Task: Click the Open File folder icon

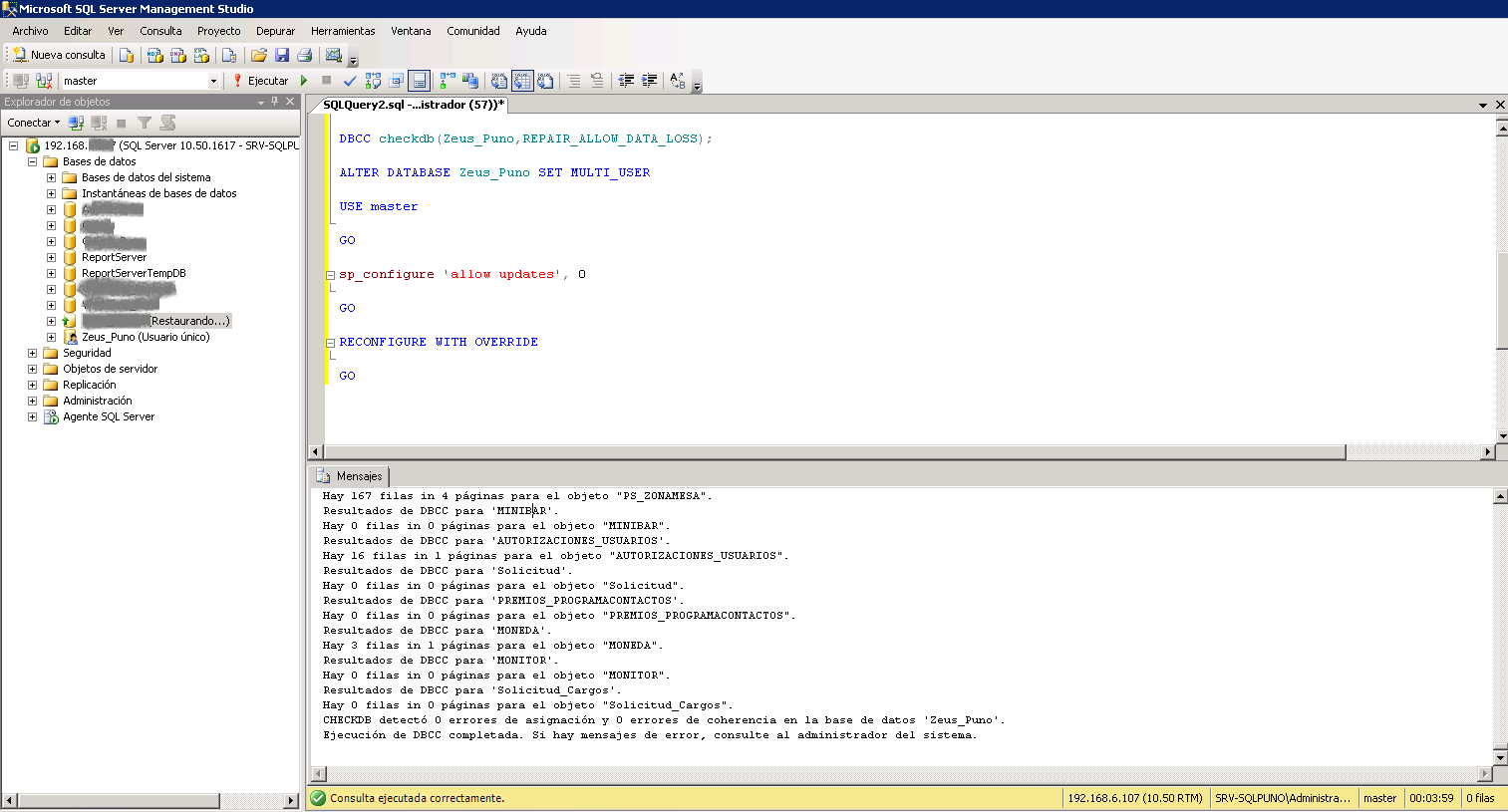Action: (259, 55)
